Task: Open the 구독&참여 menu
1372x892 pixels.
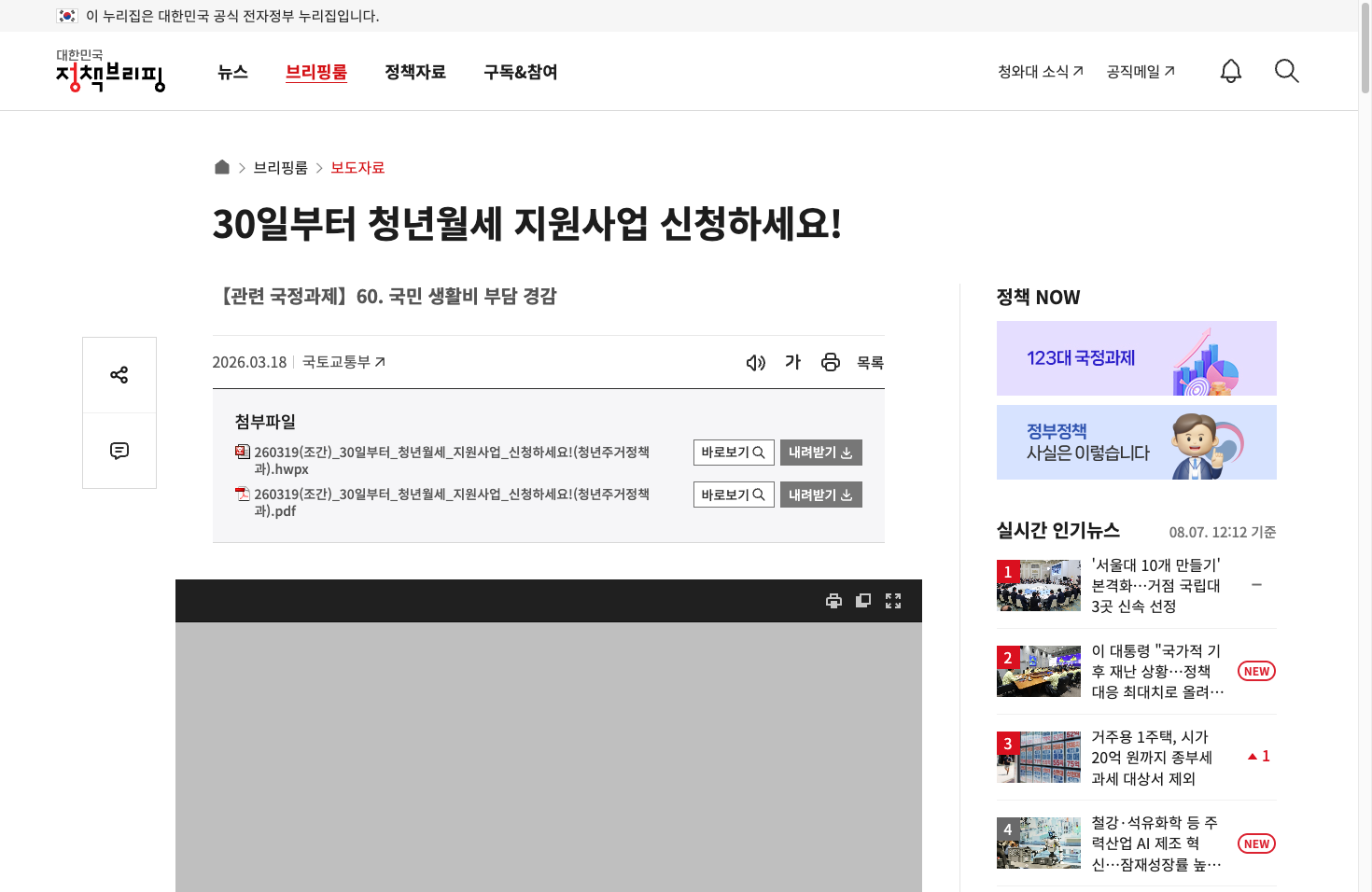Action: pyautogui.click(x=520, y=72)
